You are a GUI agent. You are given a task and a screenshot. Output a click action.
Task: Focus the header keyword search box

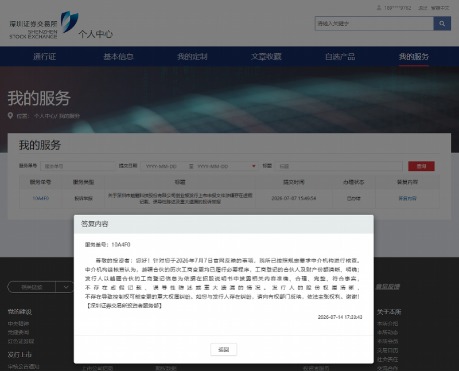click(374, 24)
